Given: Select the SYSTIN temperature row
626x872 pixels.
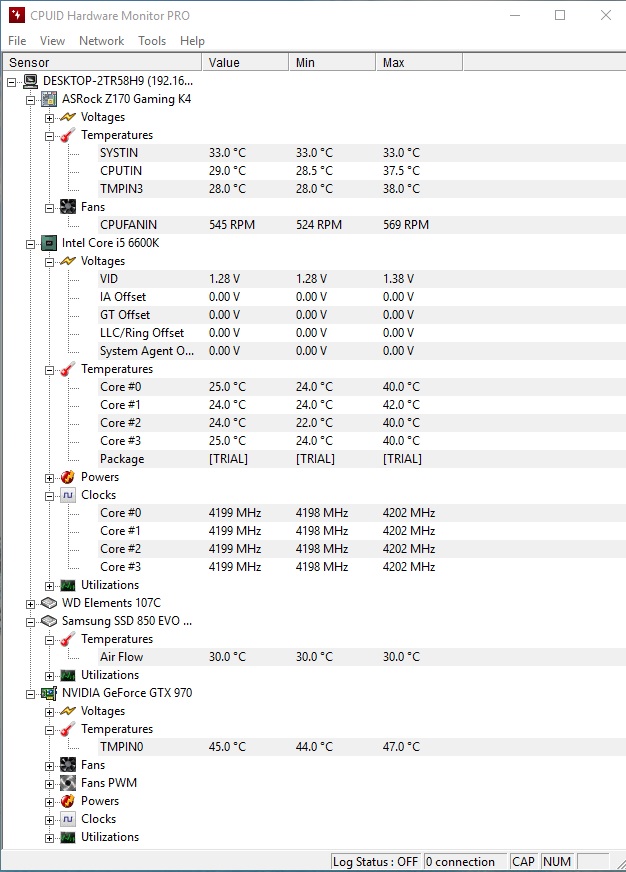Looking at the screenshot, I should pos(361,153).
